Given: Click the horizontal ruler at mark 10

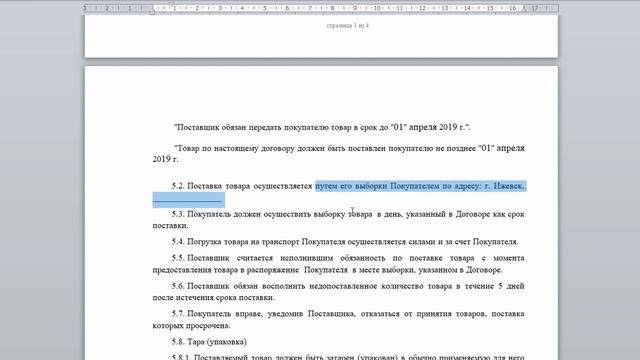Looking at the screenshot, I should tap(377, 8).
